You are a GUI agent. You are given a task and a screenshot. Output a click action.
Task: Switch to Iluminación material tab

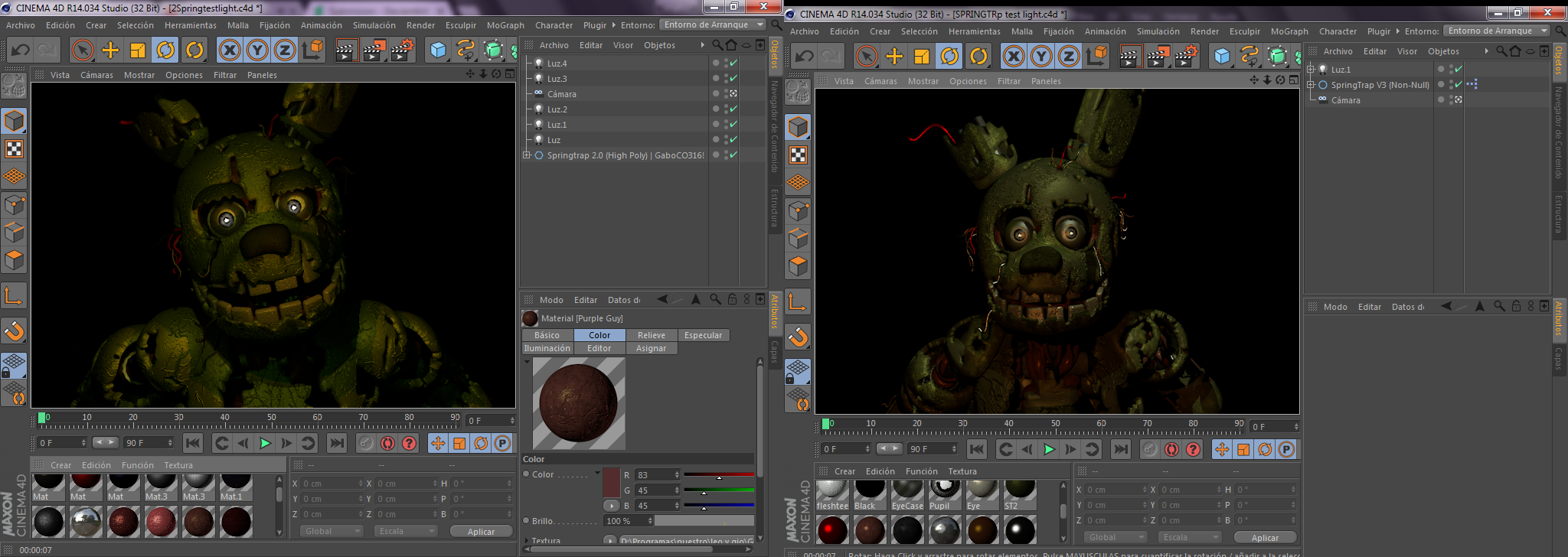[x=547, y=348]
